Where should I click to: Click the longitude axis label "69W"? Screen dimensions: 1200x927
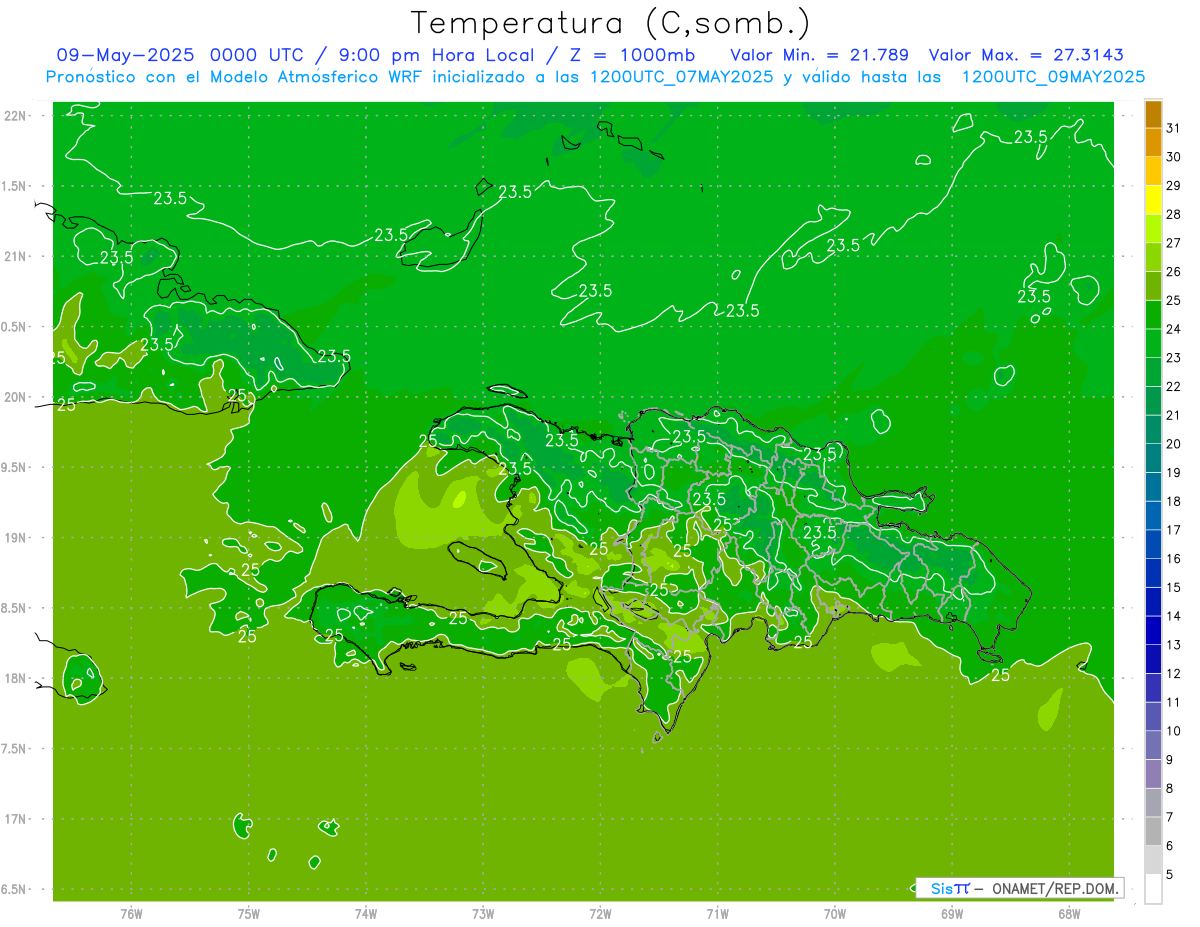pyautogui.click(x=952, y=913)
